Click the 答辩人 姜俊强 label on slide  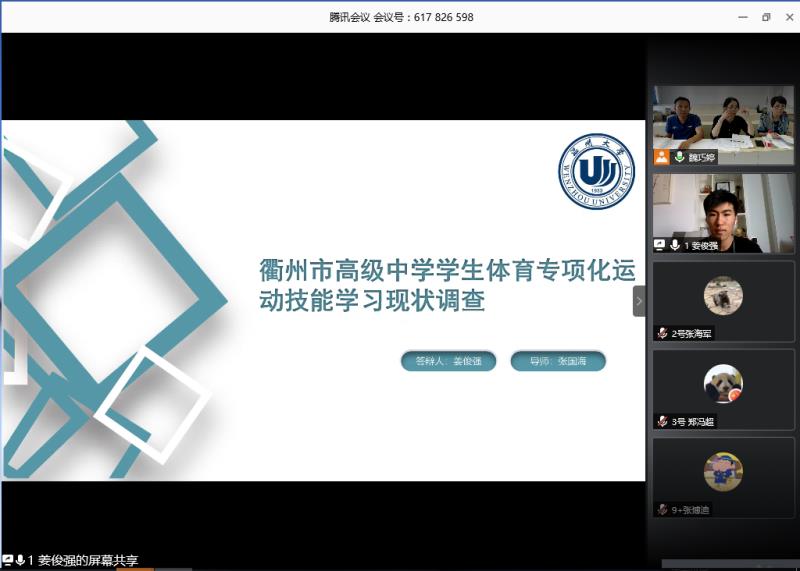tap(448, 362)
